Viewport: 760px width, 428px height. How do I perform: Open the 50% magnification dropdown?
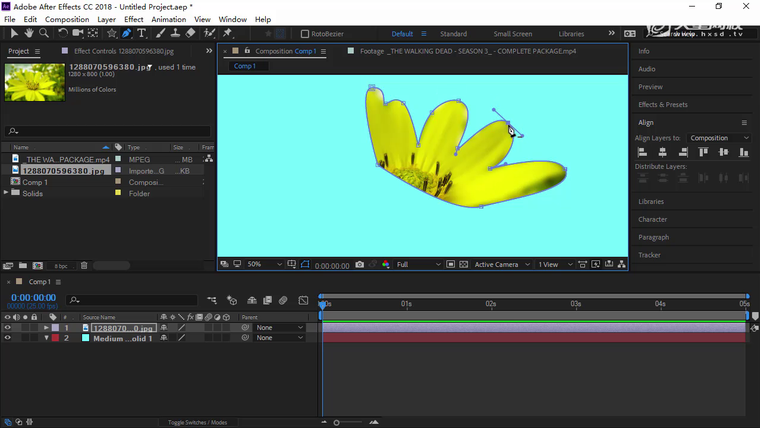(x=260, y=265)
